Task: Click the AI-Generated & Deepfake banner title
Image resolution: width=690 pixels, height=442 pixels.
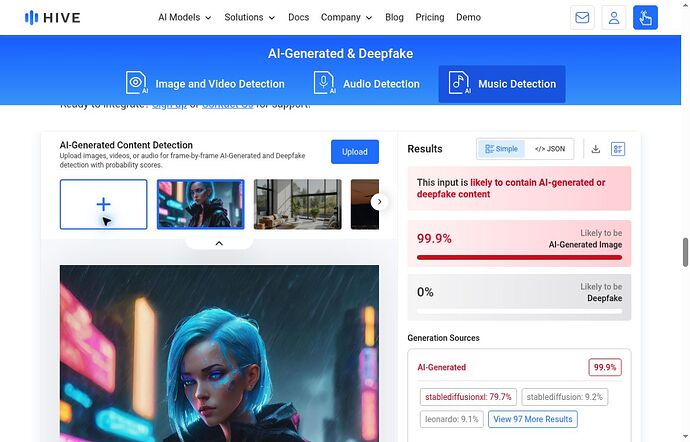Action: coord(340,53)
